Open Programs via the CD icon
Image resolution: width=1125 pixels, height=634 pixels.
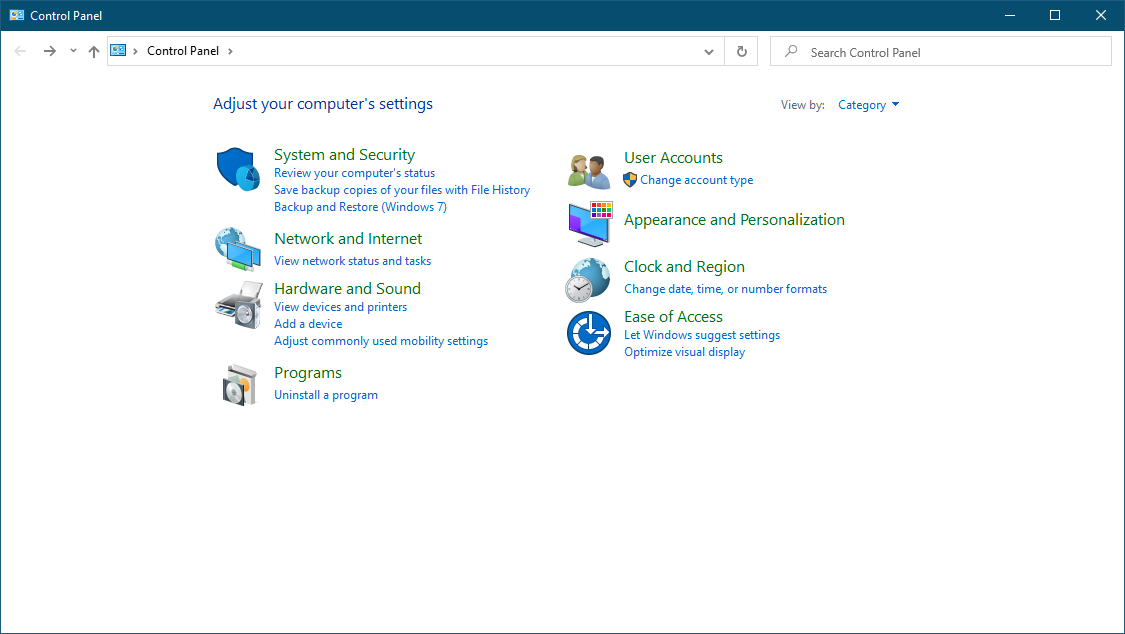coord(237,383)
